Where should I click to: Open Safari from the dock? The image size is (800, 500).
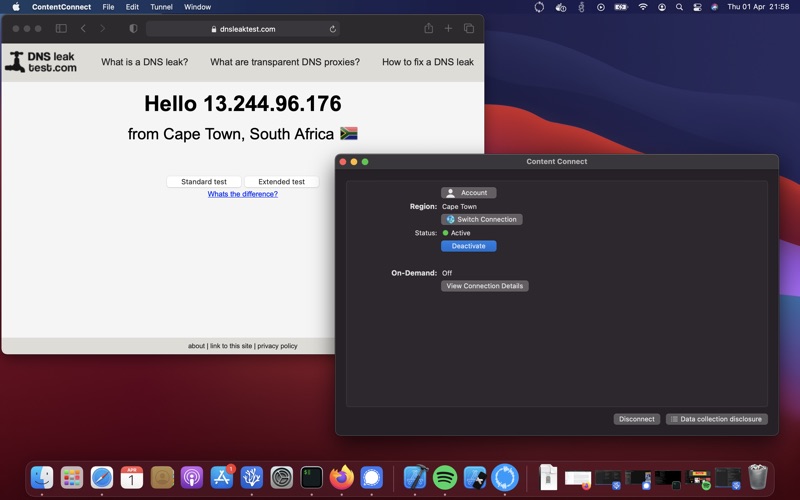tap(102, 478)
